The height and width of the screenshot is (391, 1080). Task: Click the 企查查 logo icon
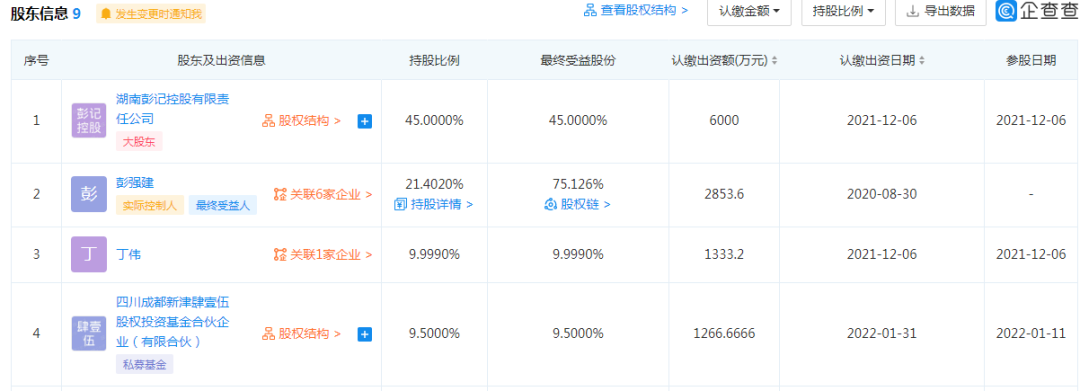1006,11
